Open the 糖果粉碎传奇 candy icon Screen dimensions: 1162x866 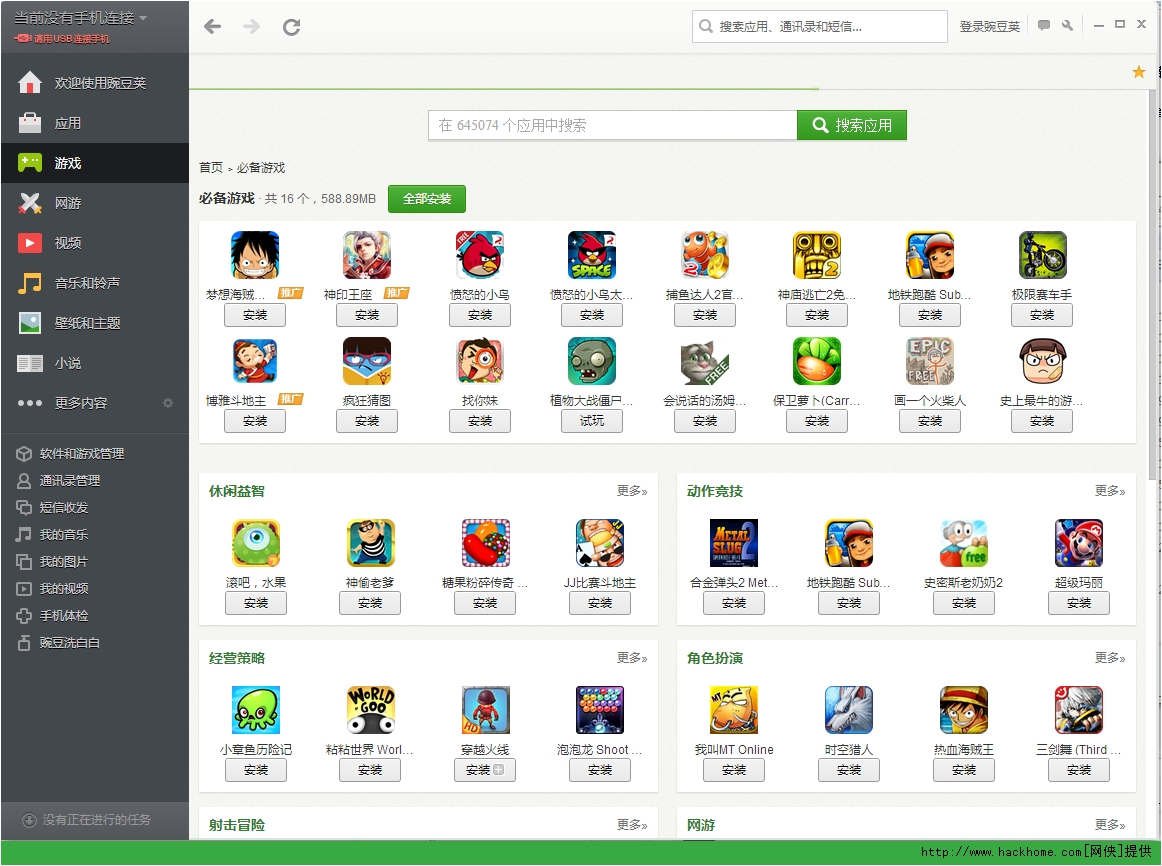(485, 543)
